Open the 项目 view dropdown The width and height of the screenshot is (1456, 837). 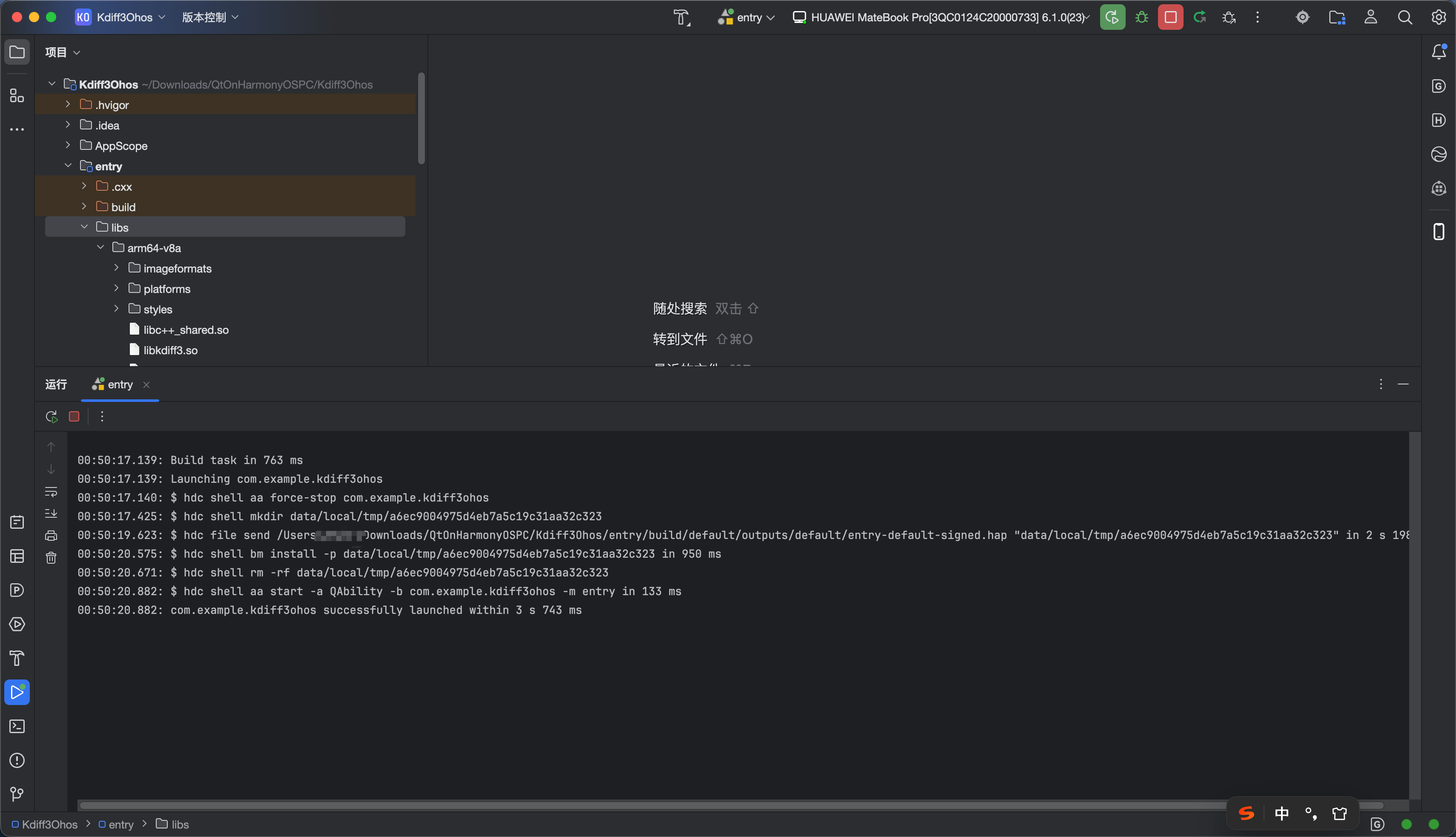62,52
